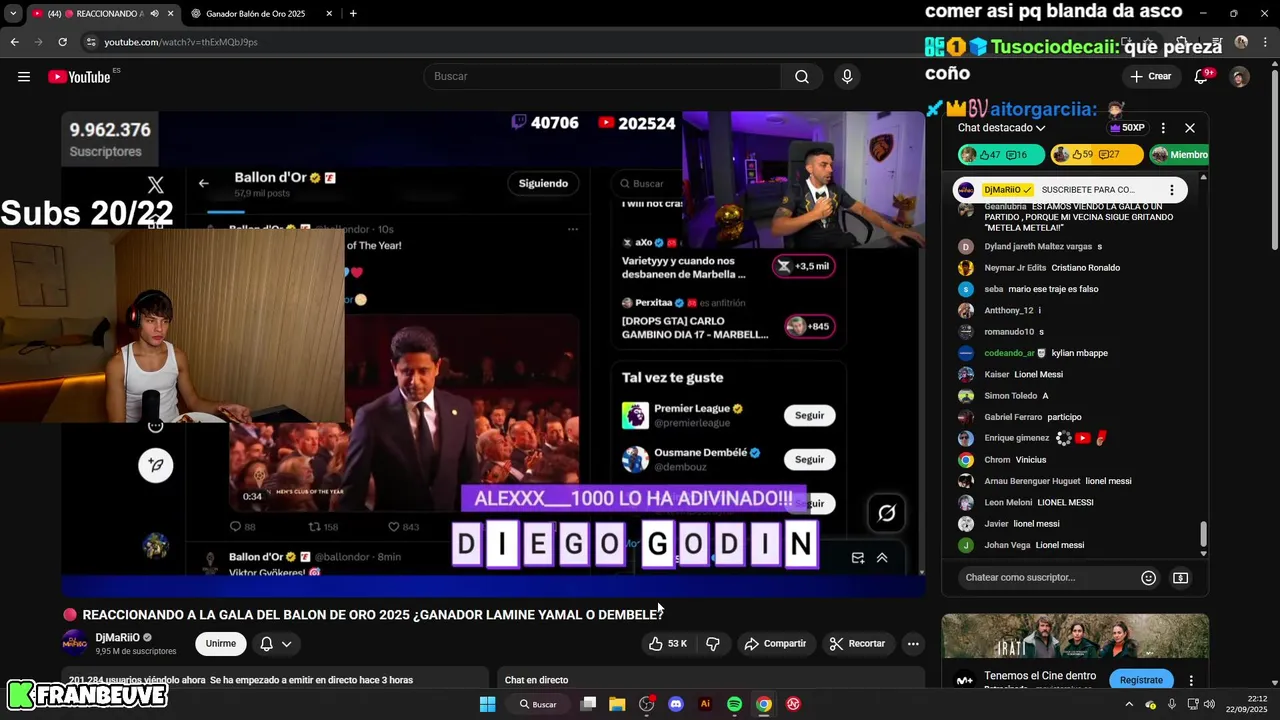Open the chat options three-dot menu
This screenshot has height=720, width=1280.
coord(1163,128)
